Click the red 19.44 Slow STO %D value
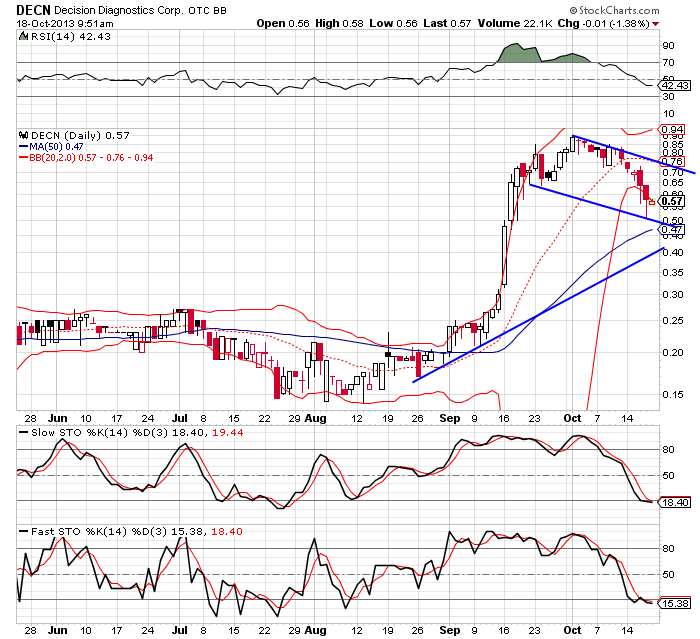The height and width of the screenshot is (639, 700). click(228, 432)
